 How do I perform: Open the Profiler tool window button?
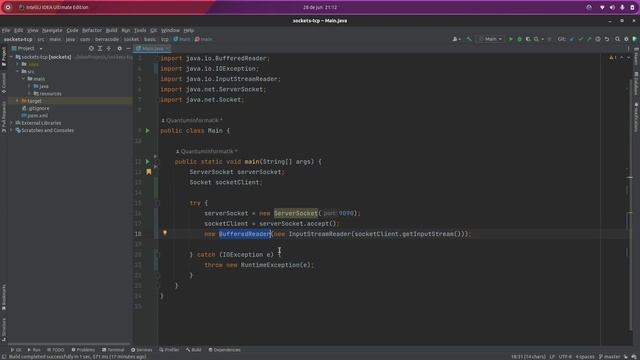(169, 350)
